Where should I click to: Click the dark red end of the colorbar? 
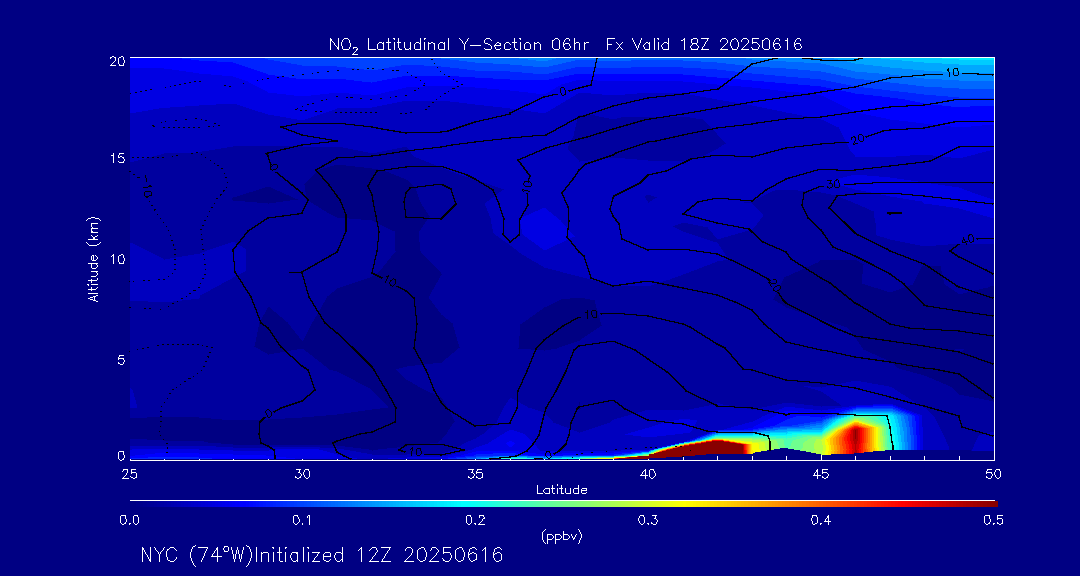pos(982,504)
